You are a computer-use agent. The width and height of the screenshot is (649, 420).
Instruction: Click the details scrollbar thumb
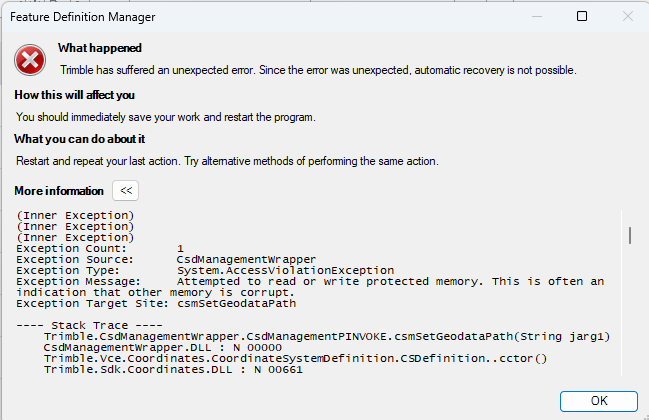point(629,235)
